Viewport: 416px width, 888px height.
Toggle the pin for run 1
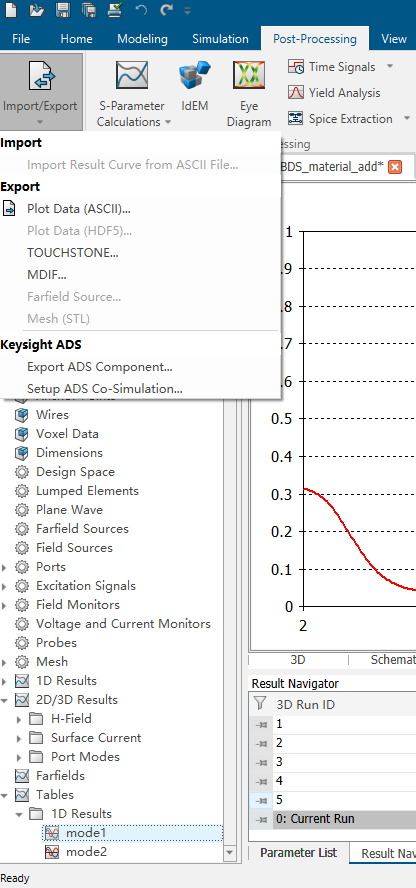[x=261, y=724]
